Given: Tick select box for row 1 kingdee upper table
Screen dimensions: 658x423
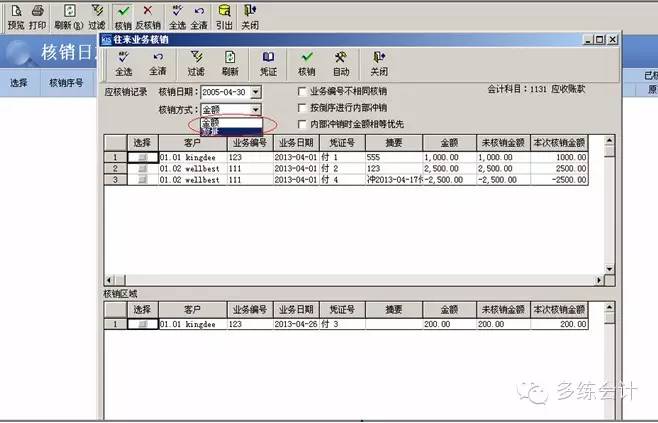Looking at the screenshot, I should tap(143, 157).
